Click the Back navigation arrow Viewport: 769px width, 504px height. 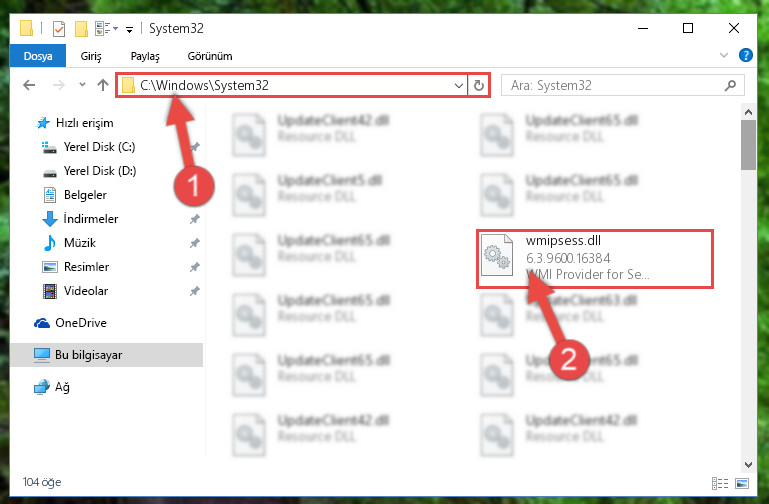[29, 85]
